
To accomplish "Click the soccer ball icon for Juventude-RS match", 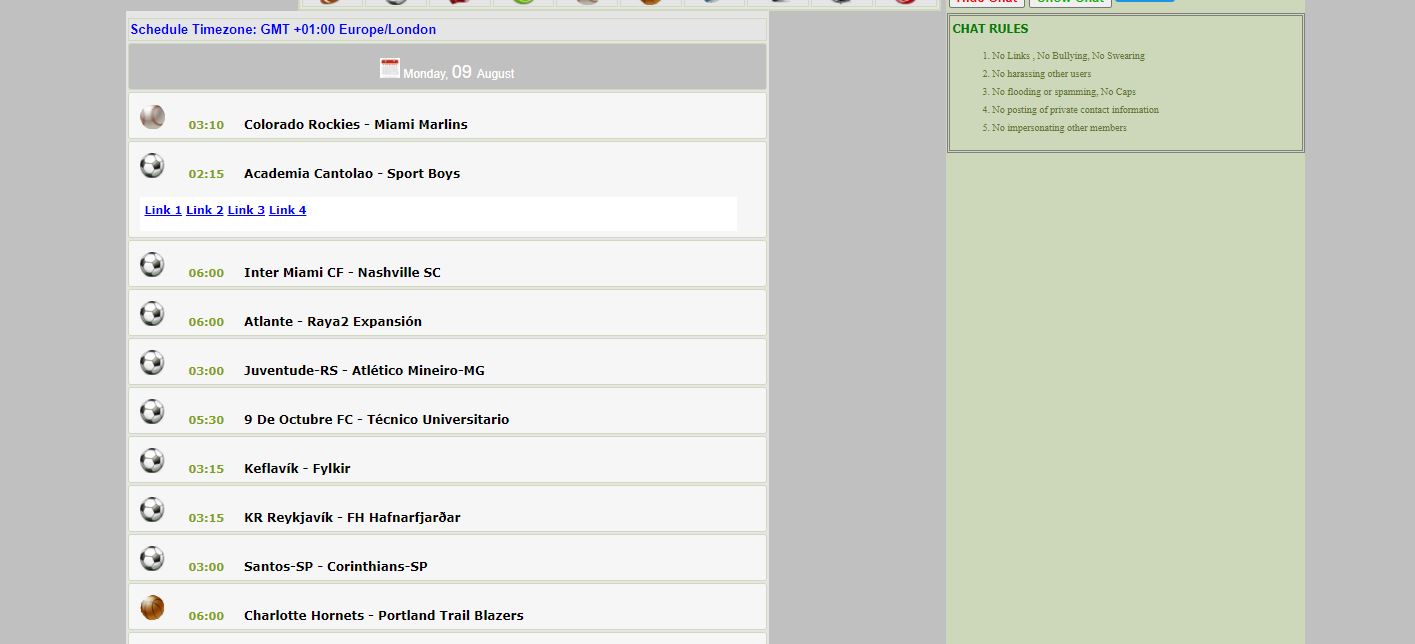I will [x=152, y=363].
